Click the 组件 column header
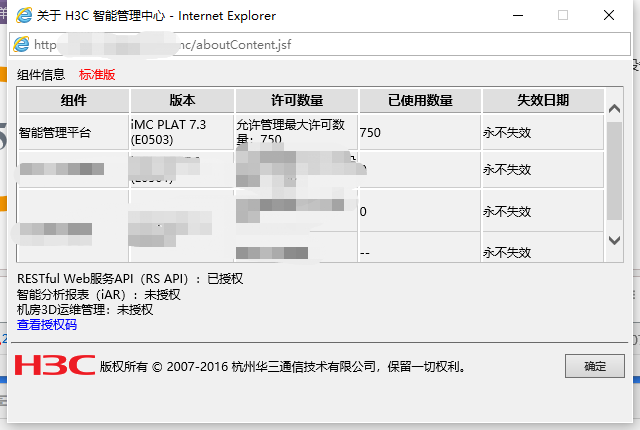 coord(74,100)
